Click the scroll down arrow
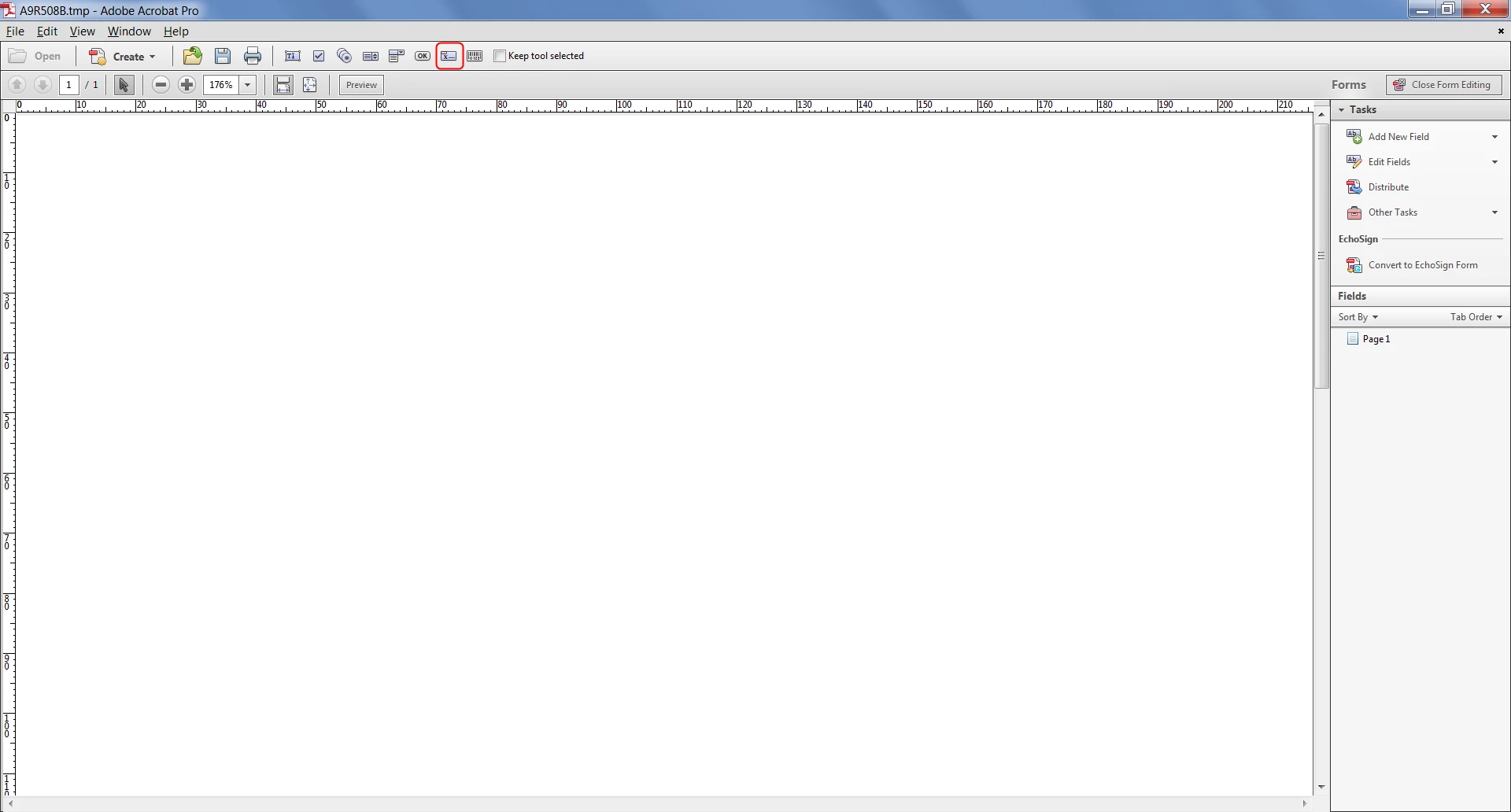The width and height of the screenshot is (1511, 812). [x=1321, y=787]
